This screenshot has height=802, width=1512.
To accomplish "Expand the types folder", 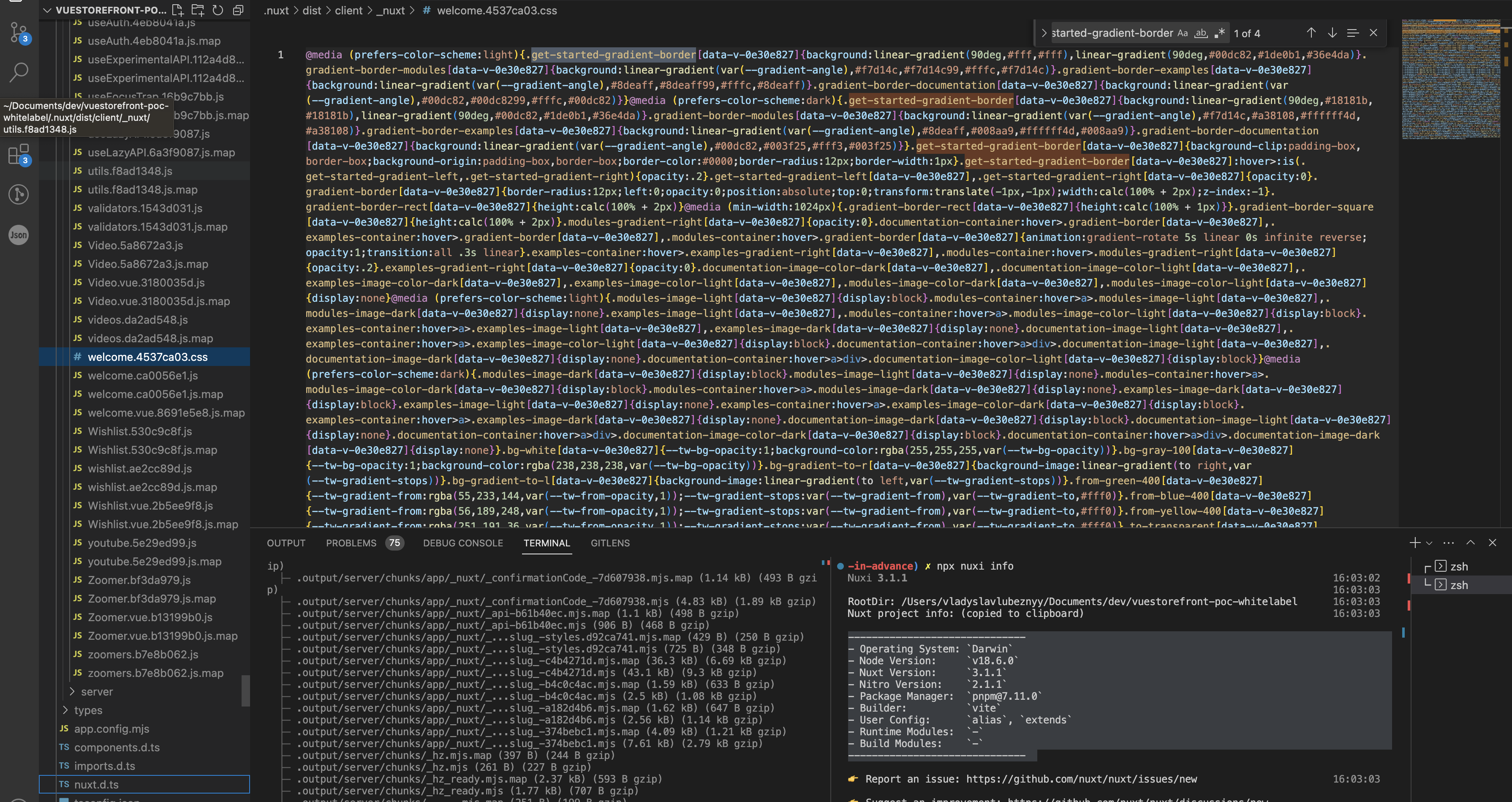I will (88, 710).
